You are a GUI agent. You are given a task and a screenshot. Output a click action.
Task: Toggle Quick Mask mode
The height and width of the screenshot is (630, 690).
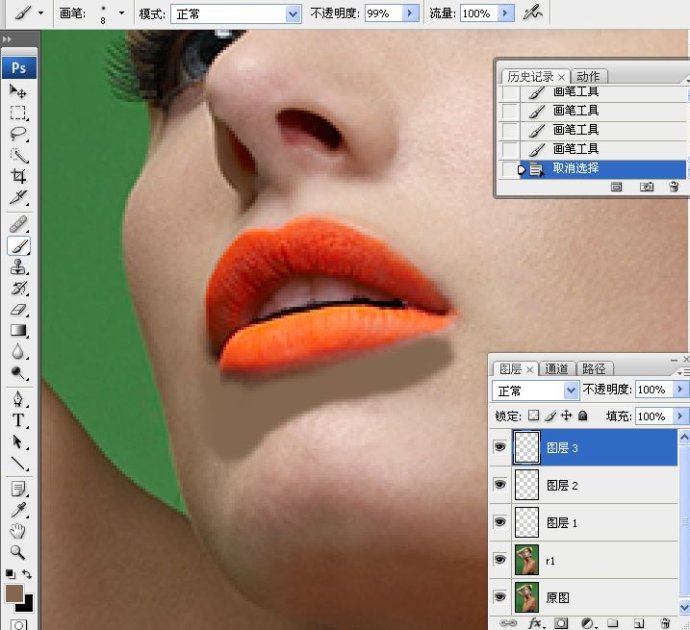coord(18,624)
